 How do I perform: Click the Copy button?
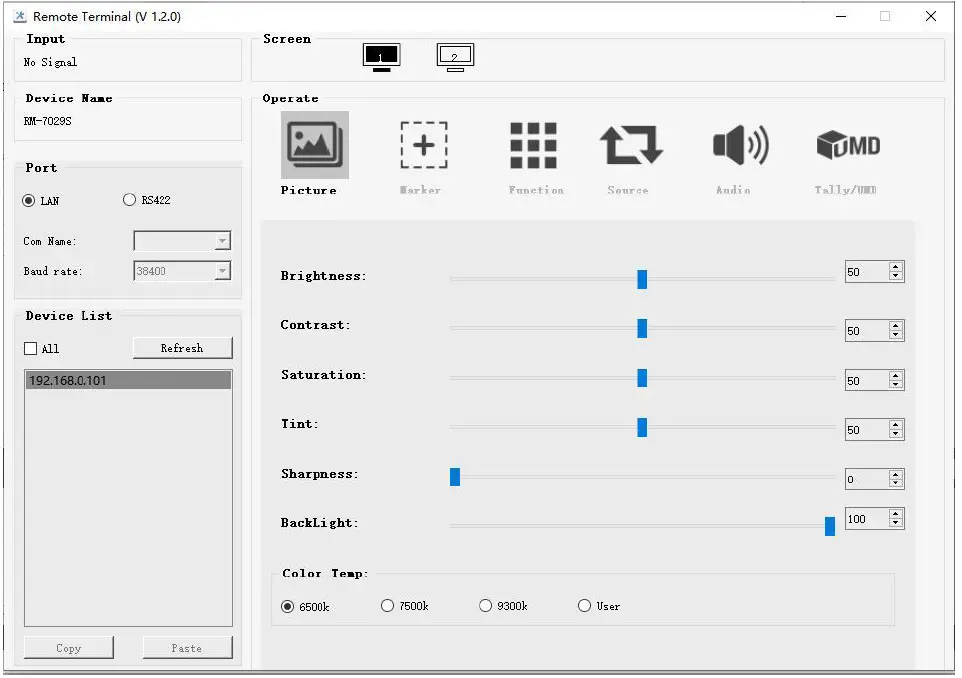69,648
